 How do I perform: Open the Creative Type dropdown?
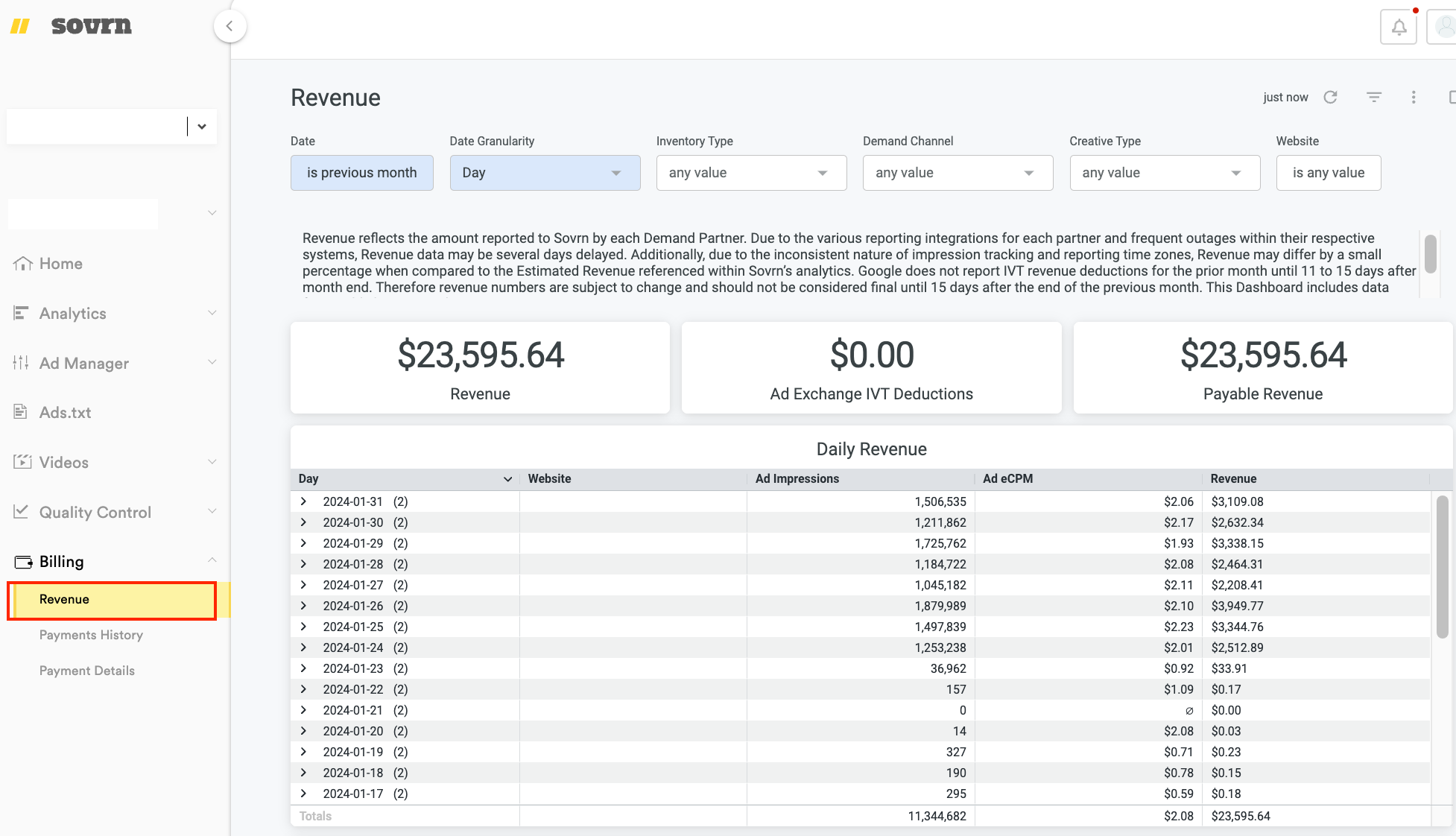(x=1165, y=173)
